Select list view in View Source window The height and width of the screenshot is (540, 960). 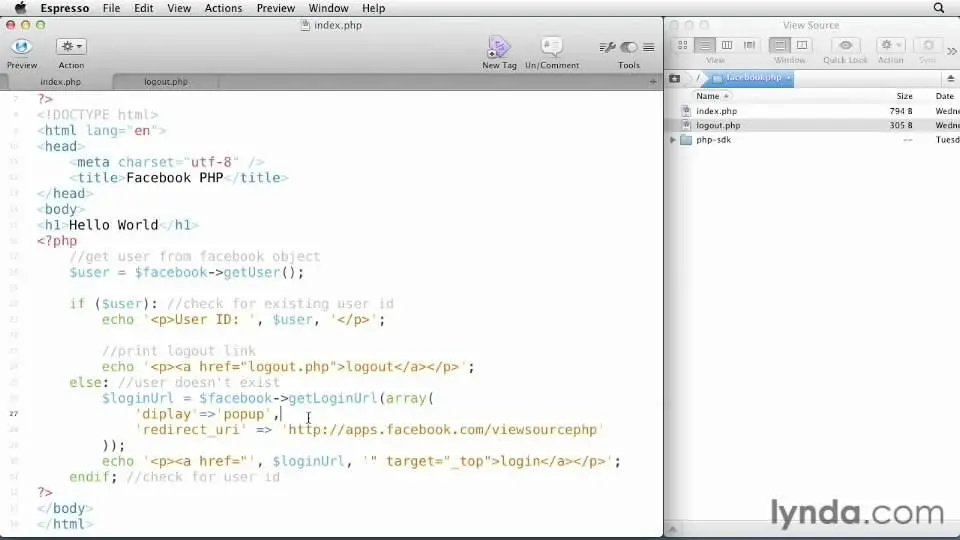point(705,45)
